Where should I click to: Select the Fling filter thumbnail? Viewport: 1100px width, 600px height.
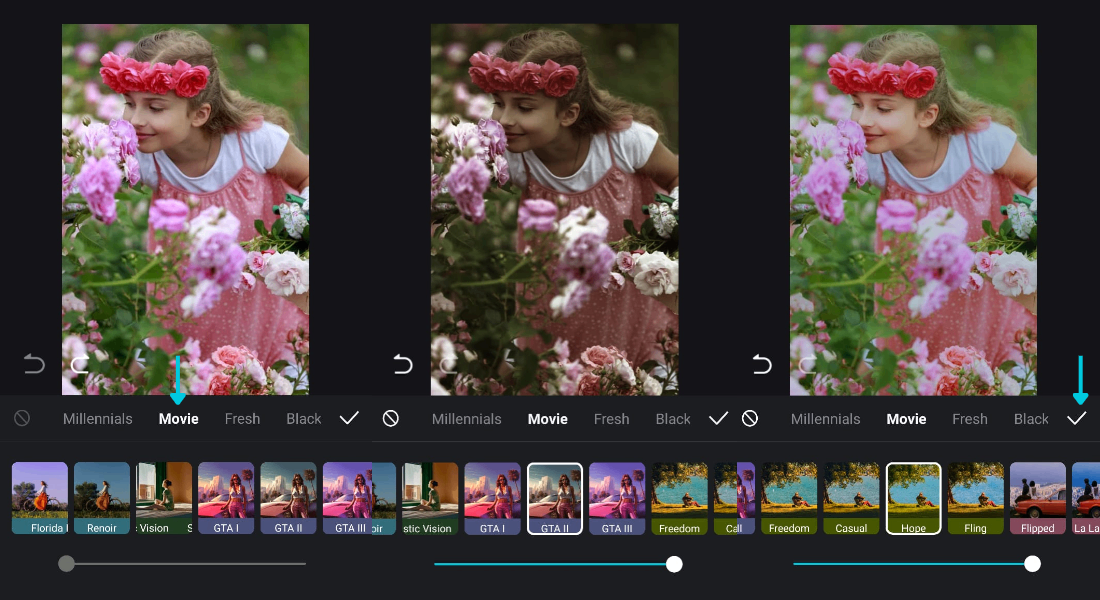click(x=976, y=498)
